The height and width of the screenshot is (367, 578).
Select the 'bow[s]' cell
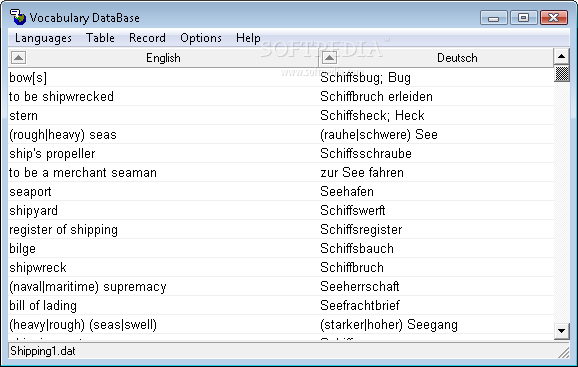(x=163, y=77)
